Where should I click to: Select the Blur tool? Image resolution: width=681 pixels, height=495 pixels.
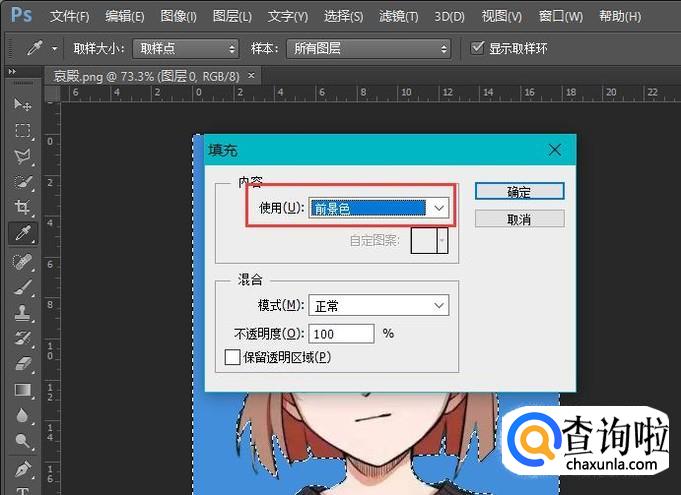click(22, 416)
